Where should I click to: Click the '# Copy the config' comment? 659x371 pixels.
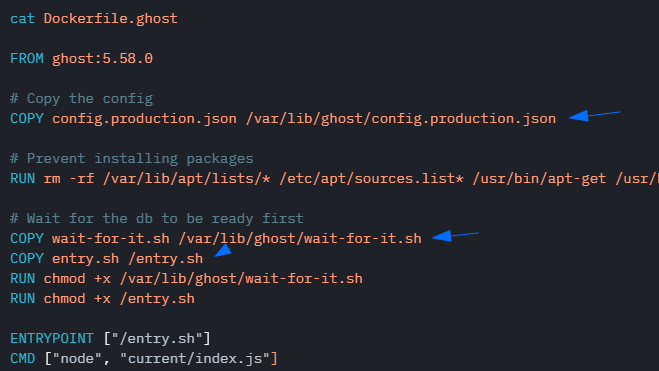click(81, 98)
